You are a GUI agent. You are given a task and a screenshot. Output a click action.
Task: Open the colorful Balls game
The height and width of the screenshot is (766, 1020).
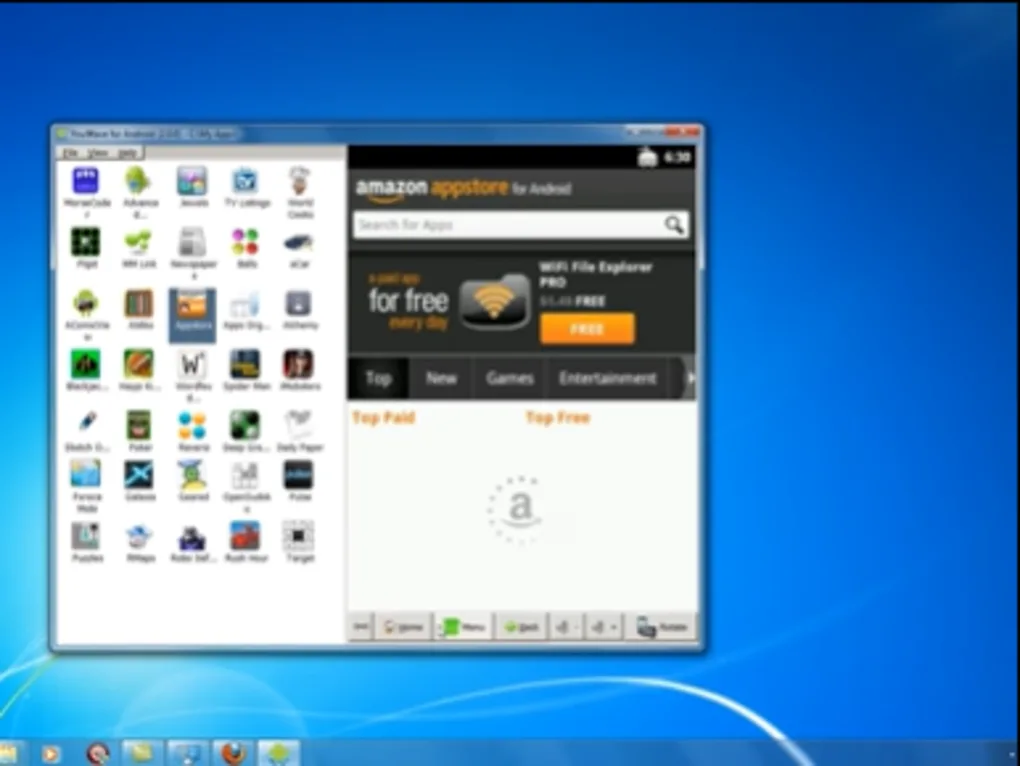pyautogui.click(x=245, y=242)
